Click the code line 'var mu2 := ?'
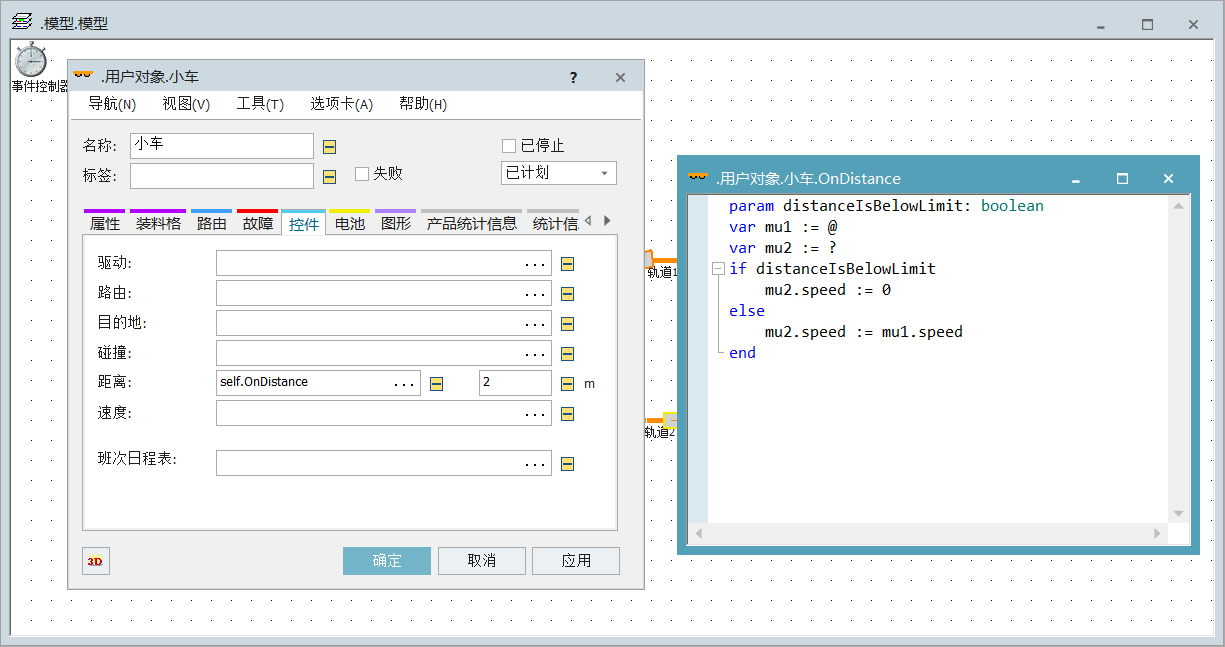Image resolution: width=1225 pixels, height=647 pixels. (x=783, y=248)
